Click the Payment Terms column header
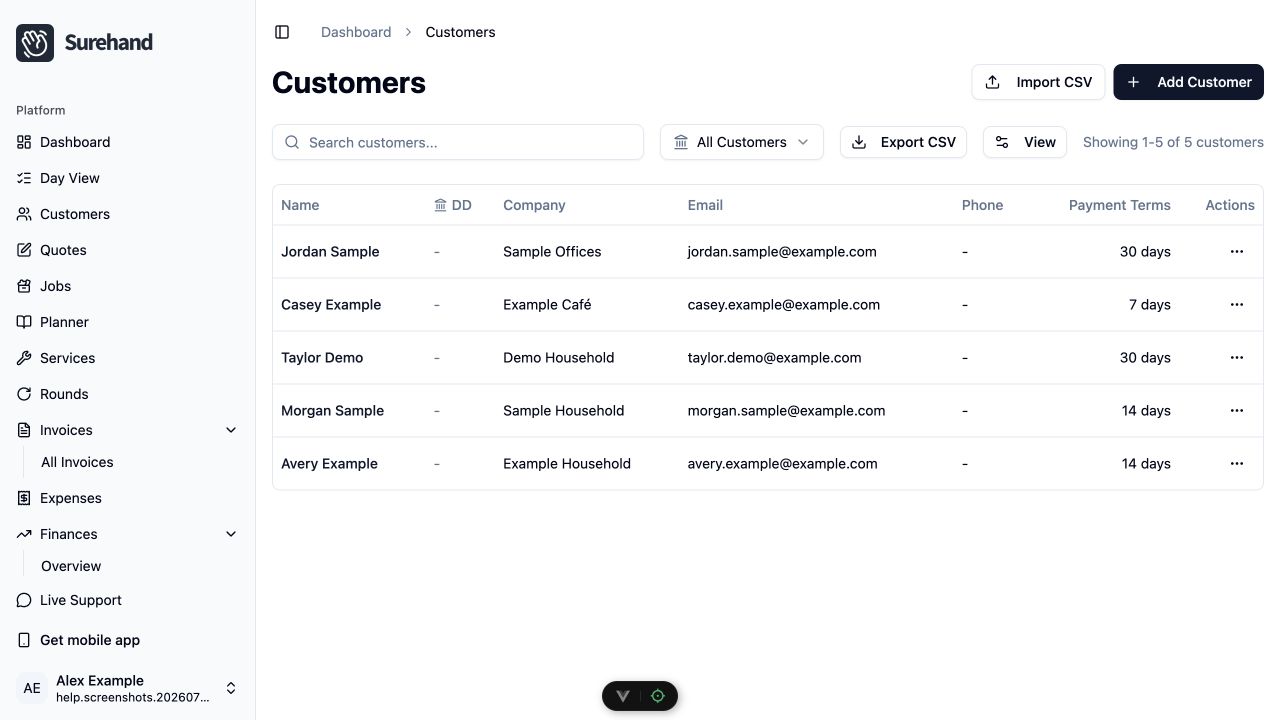 1119,205
